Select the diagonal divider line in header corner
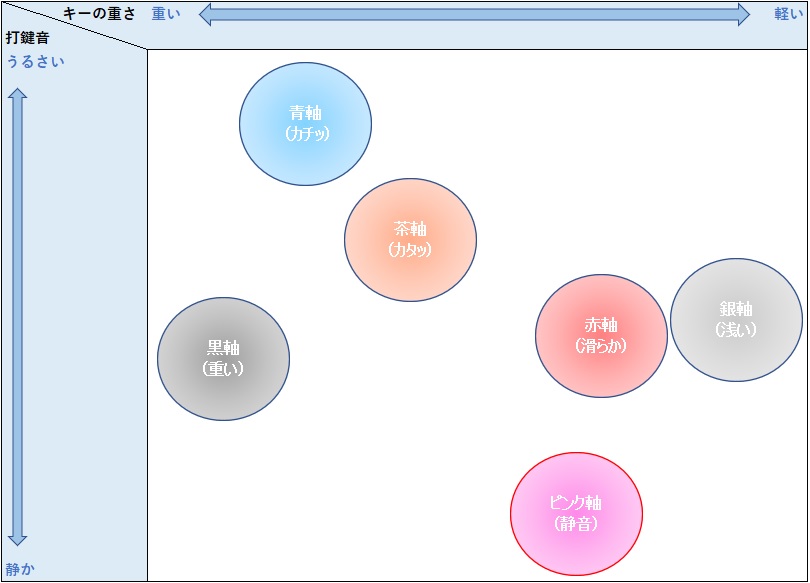The image size is (810, 583). point(75,25)
